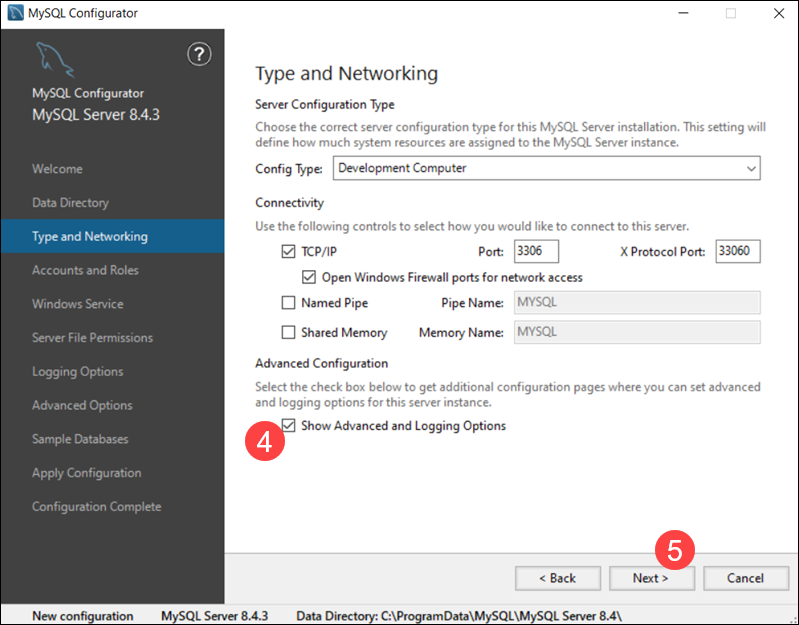Select Data Directory in sidebar
799x625 pixels.
point(70,203)
